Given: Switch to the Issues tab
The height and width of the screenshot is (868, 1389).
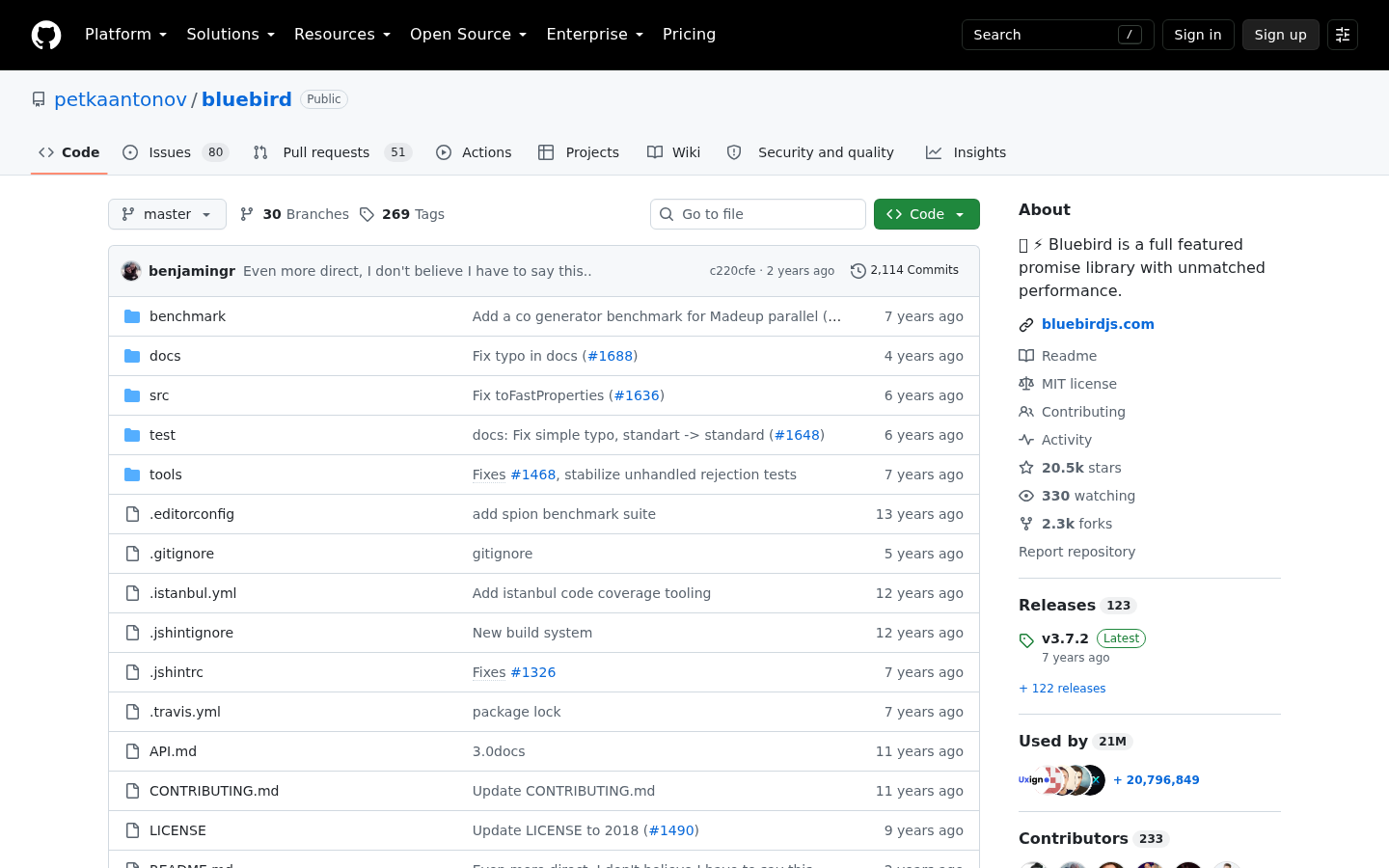Looking at the screenshot, I should (x=176, y=152).
